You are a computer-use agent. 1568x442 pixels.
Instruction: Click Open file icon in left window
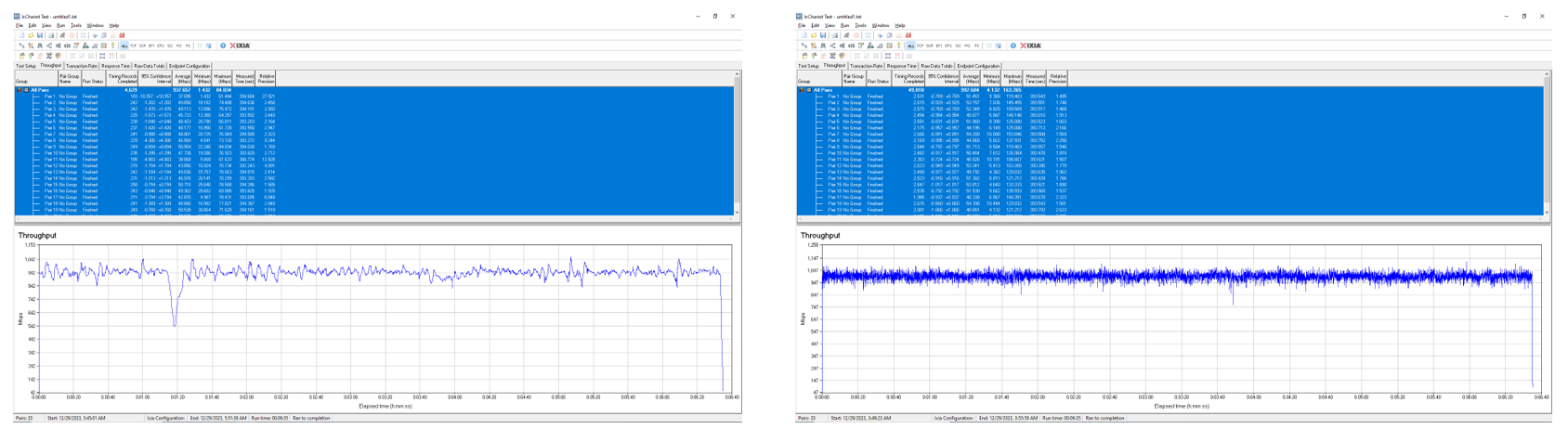(31, 35)
